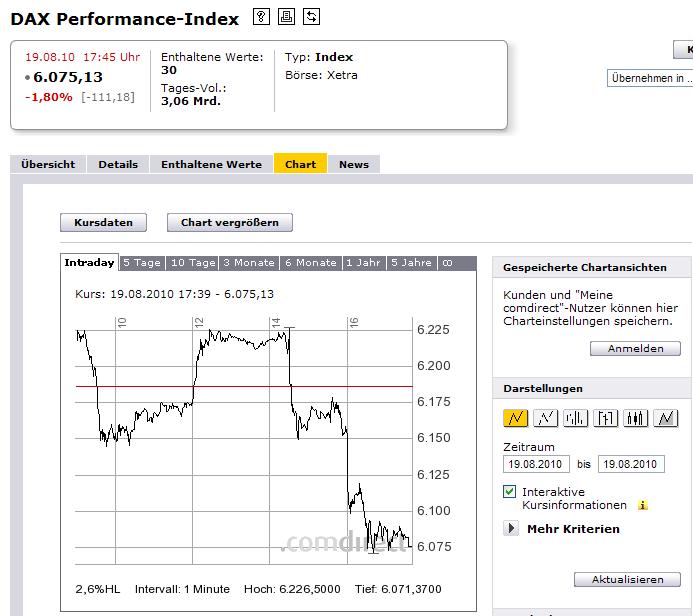Click the Darstellungen heading
693x616 pixels.
click(543, 388)
